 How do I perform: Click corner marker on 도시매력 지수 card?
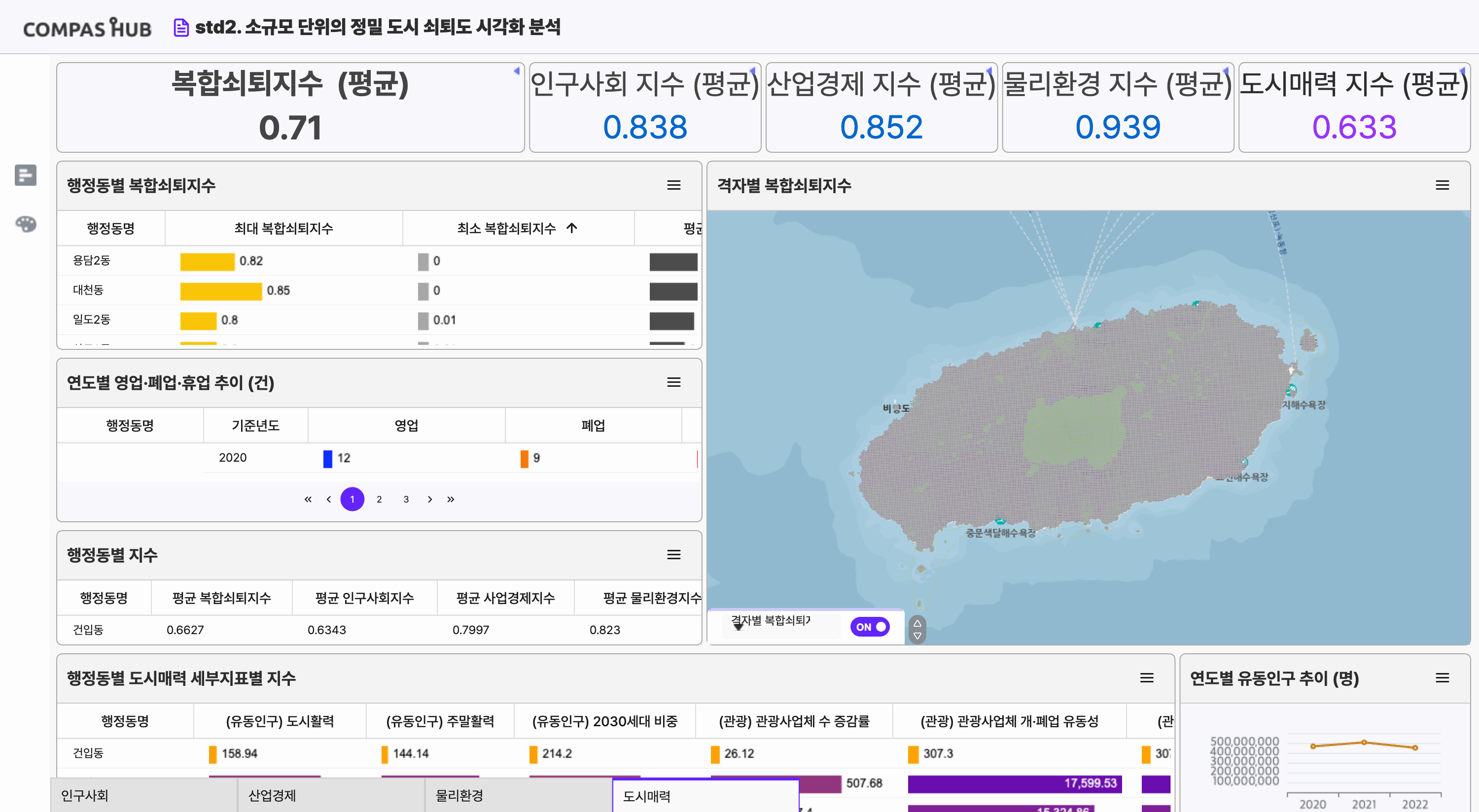[1462, 71]
